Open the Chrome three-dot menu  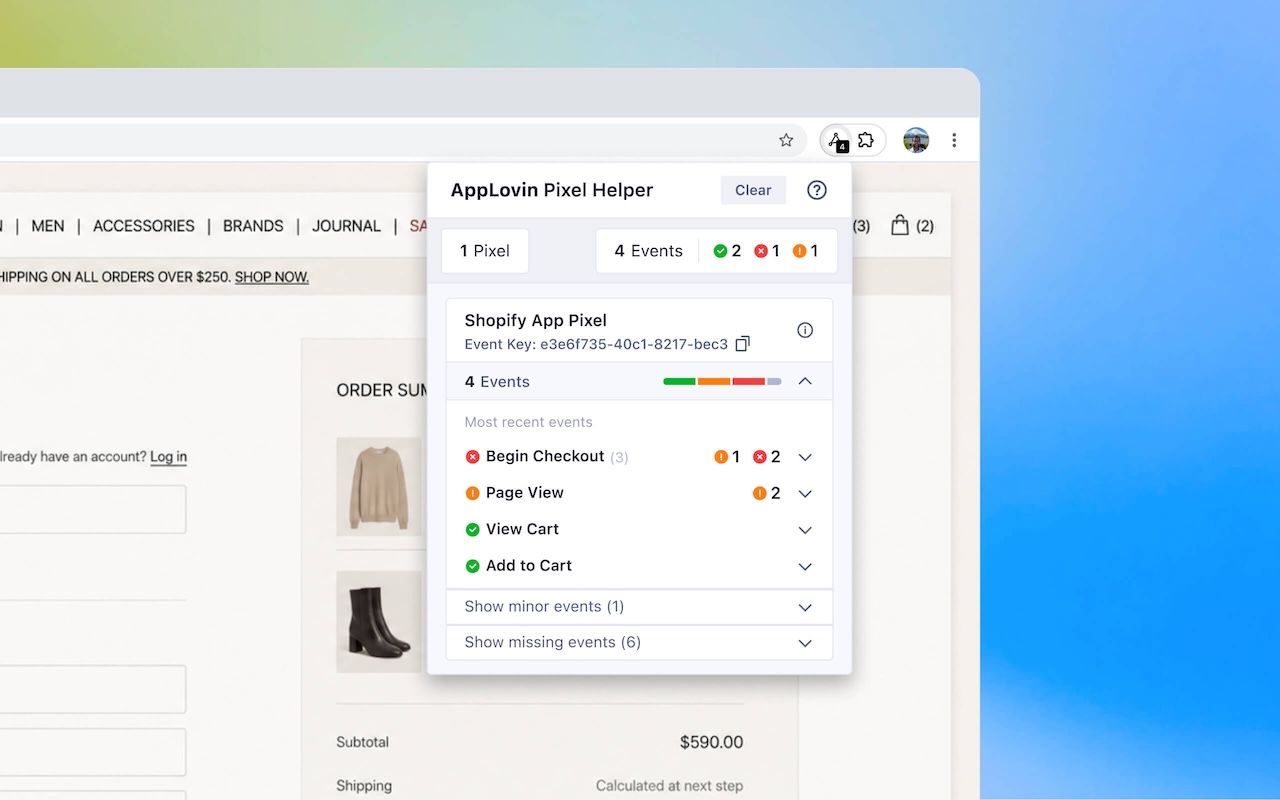[954, 141]
